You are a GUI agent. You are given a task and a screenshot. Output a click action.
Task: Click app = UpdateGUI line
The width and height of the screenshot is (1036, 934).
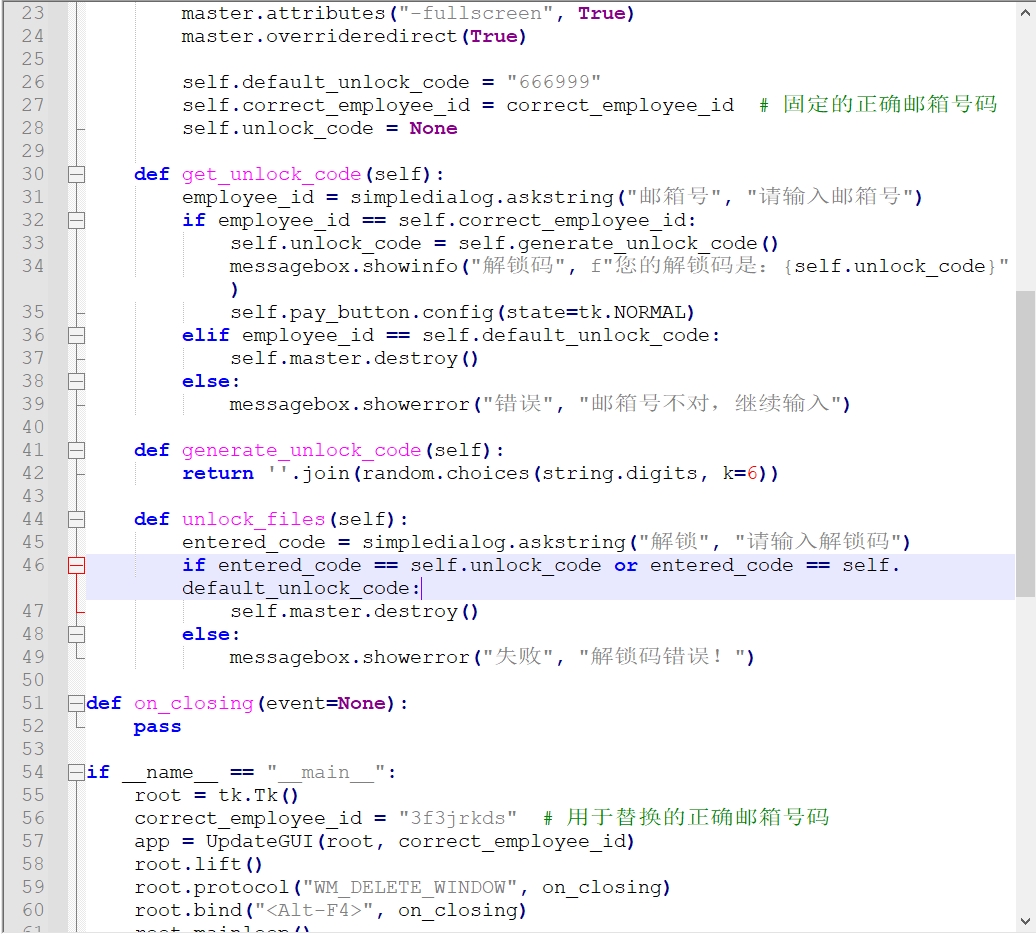(x=385, y=842)
